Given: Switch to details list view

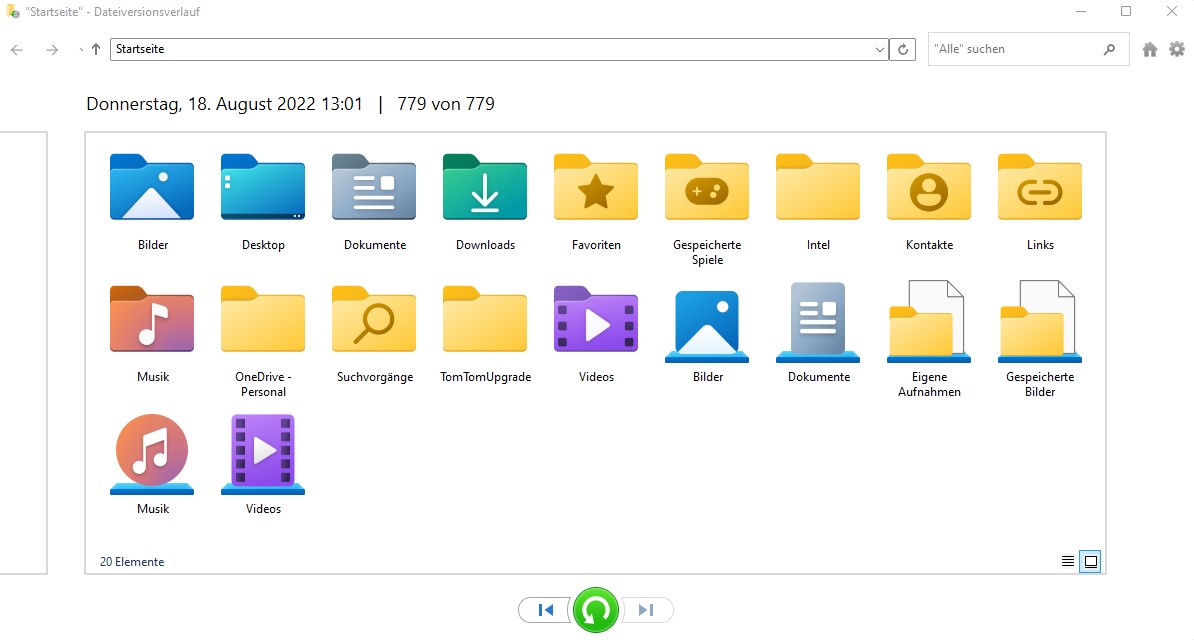Looking at the screenshot, I should [1068, 562].
